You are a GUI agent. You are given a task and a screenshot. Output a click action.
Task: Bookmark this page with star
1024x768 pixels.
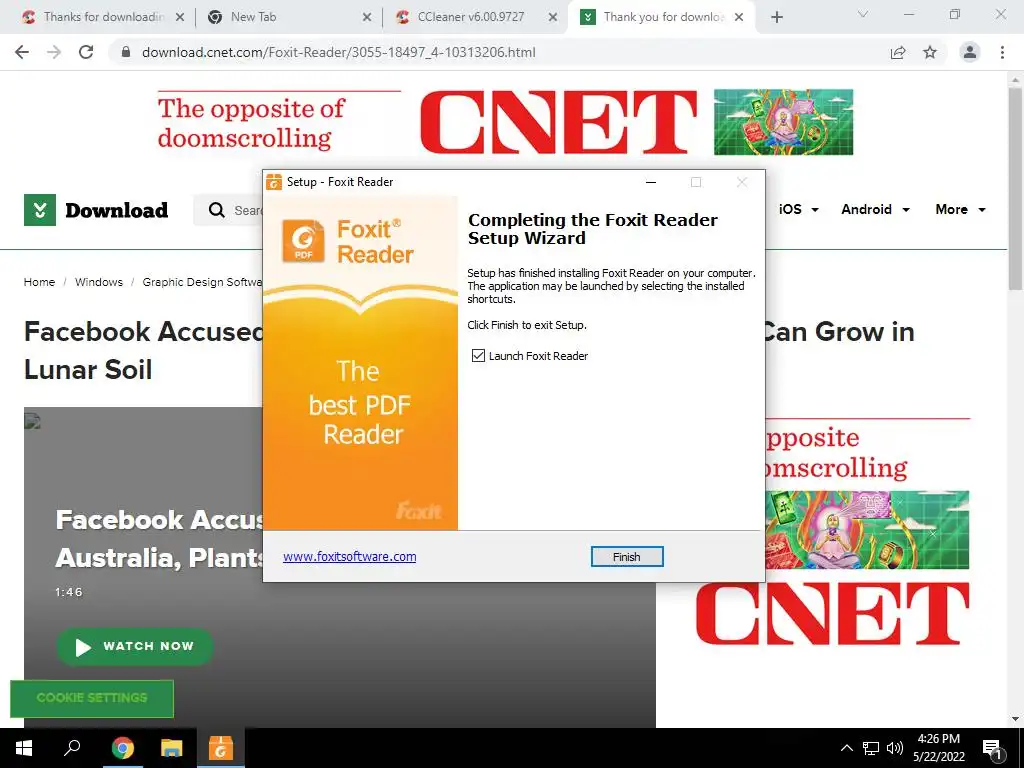point(930,52)
